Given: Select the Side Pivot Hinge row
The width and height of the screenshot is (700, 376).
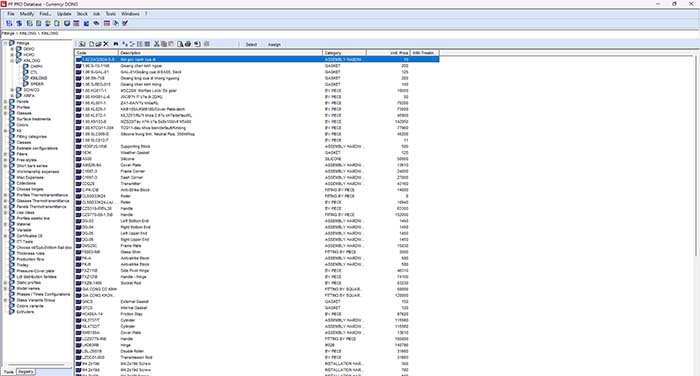Looking at the screenshot, I should (257, 271).
